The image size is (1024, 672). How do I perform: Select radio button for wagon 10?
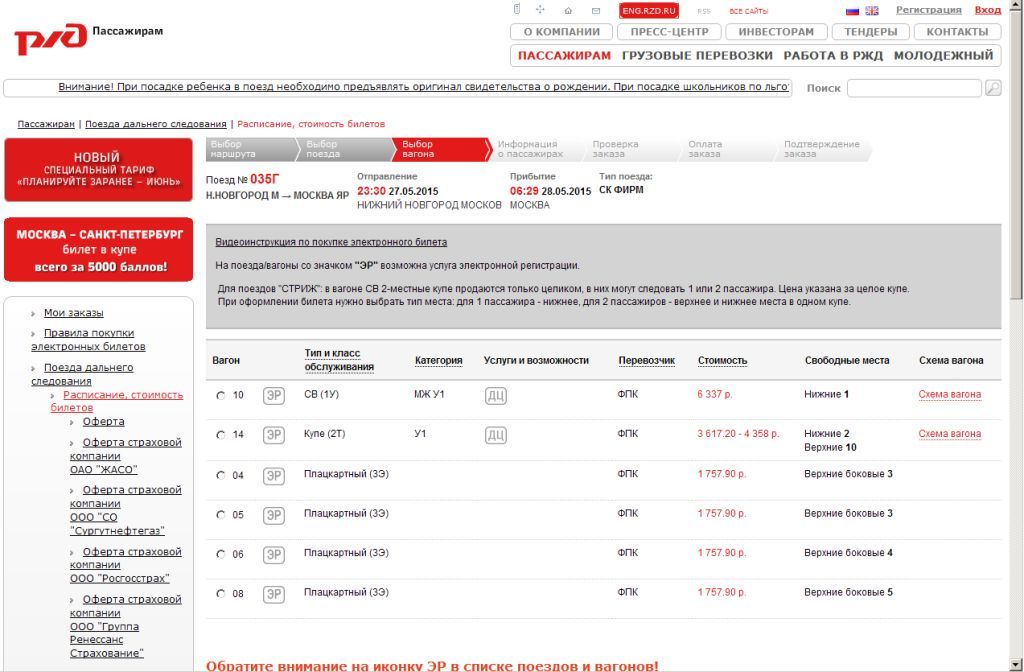pos(221,395)
